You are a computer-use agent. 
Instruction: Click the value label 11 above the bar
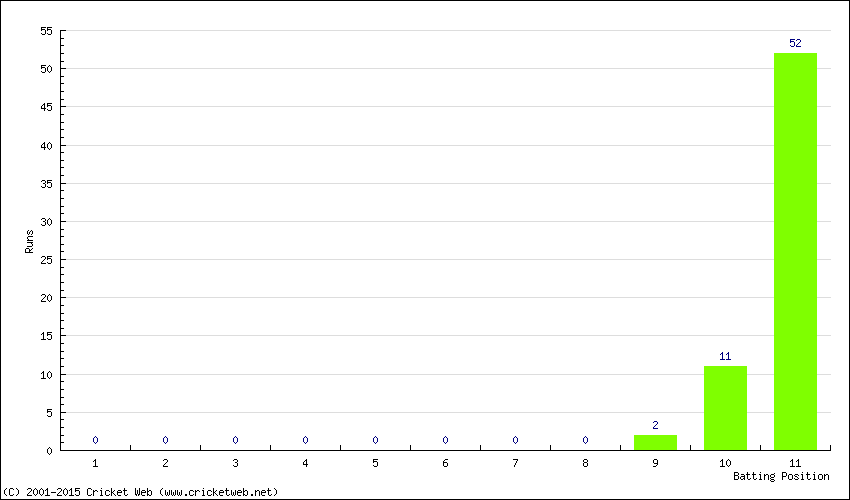[x=725, y=356]
